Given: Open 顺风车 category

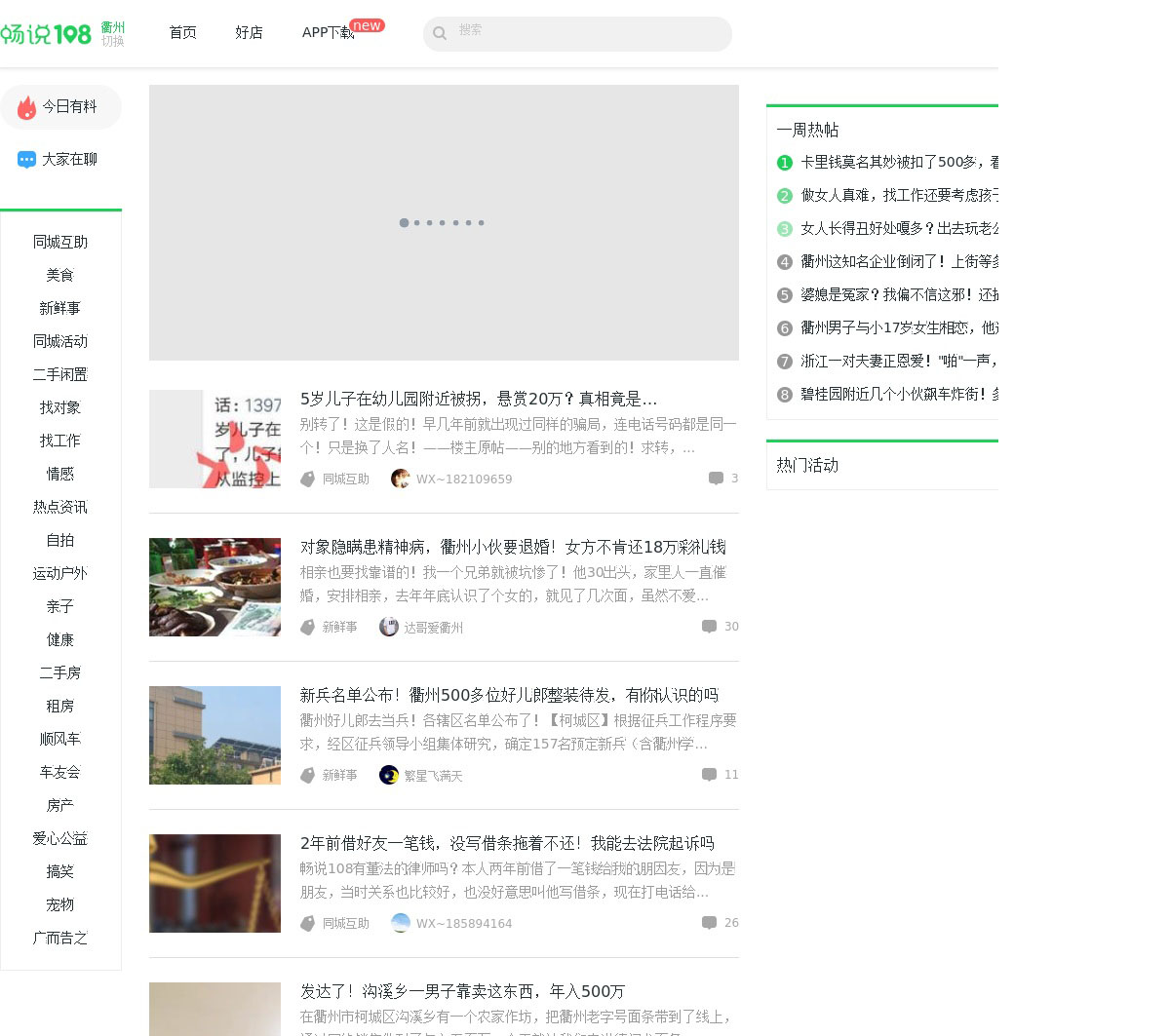Looking at the screenshot, I should click(60, 739).
